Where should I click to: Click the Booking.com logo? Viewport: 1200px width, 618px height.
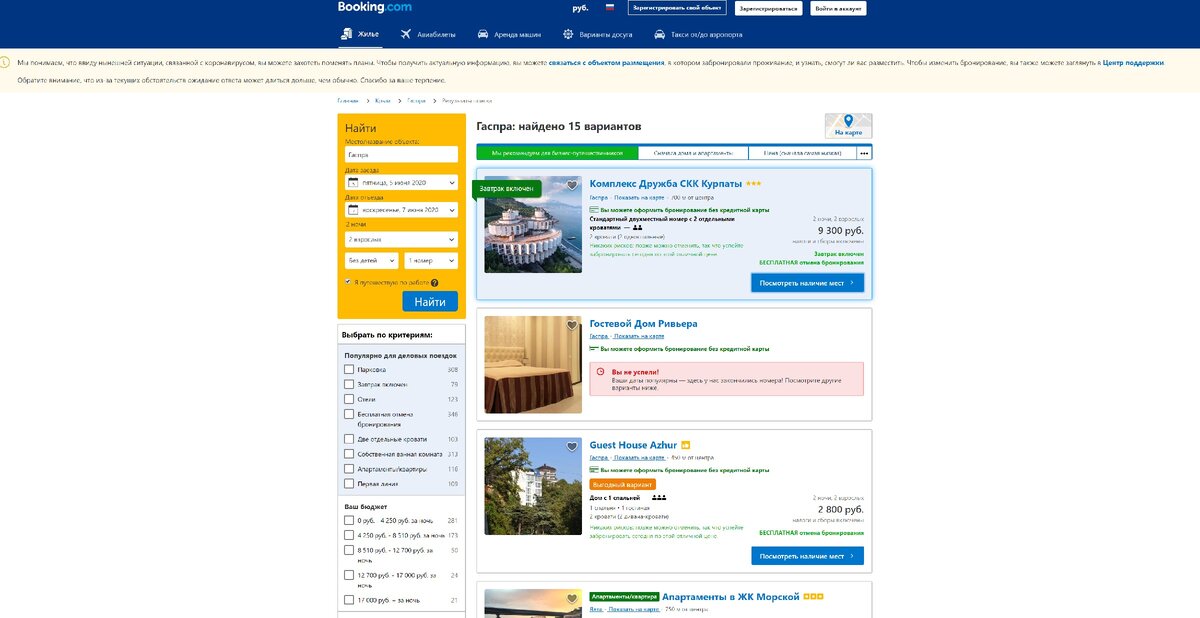(x=374, y=7)
